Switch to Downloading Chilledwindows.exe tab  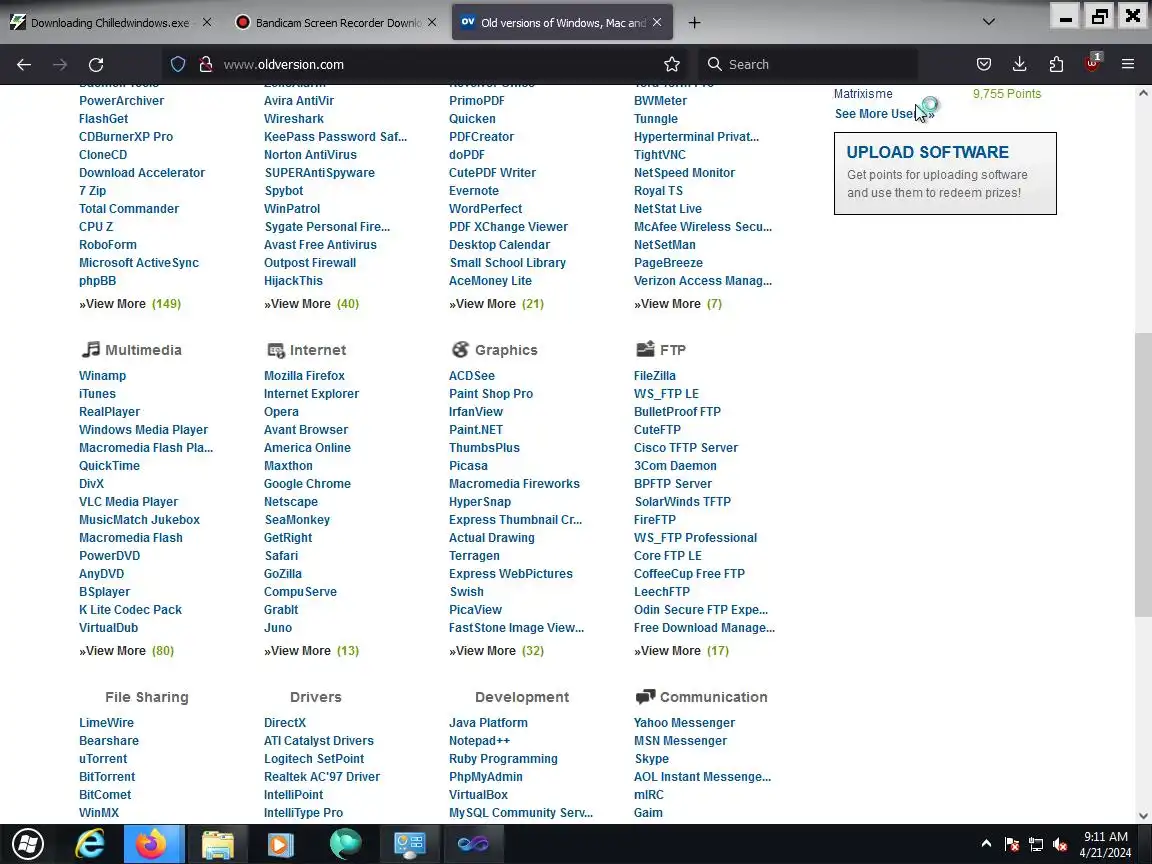[110, 23]
